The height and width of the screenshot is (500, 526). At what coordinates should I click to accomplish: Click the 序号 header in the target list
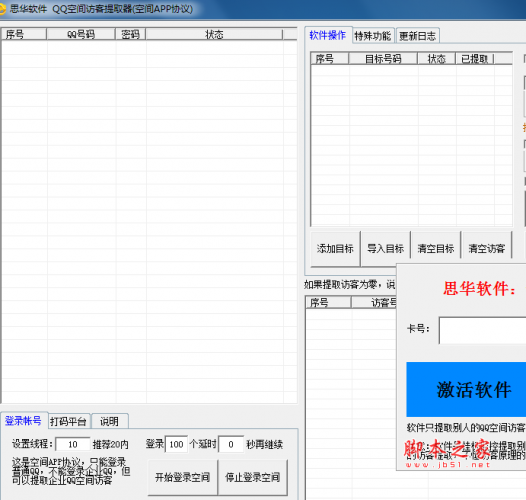[x=330, y=59]
